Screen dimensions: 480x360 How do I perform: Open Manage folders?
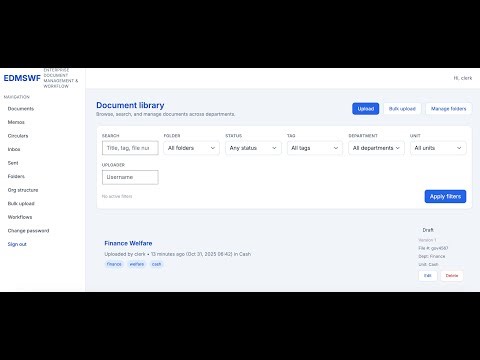pyautogui.click(x=448, y=109)
